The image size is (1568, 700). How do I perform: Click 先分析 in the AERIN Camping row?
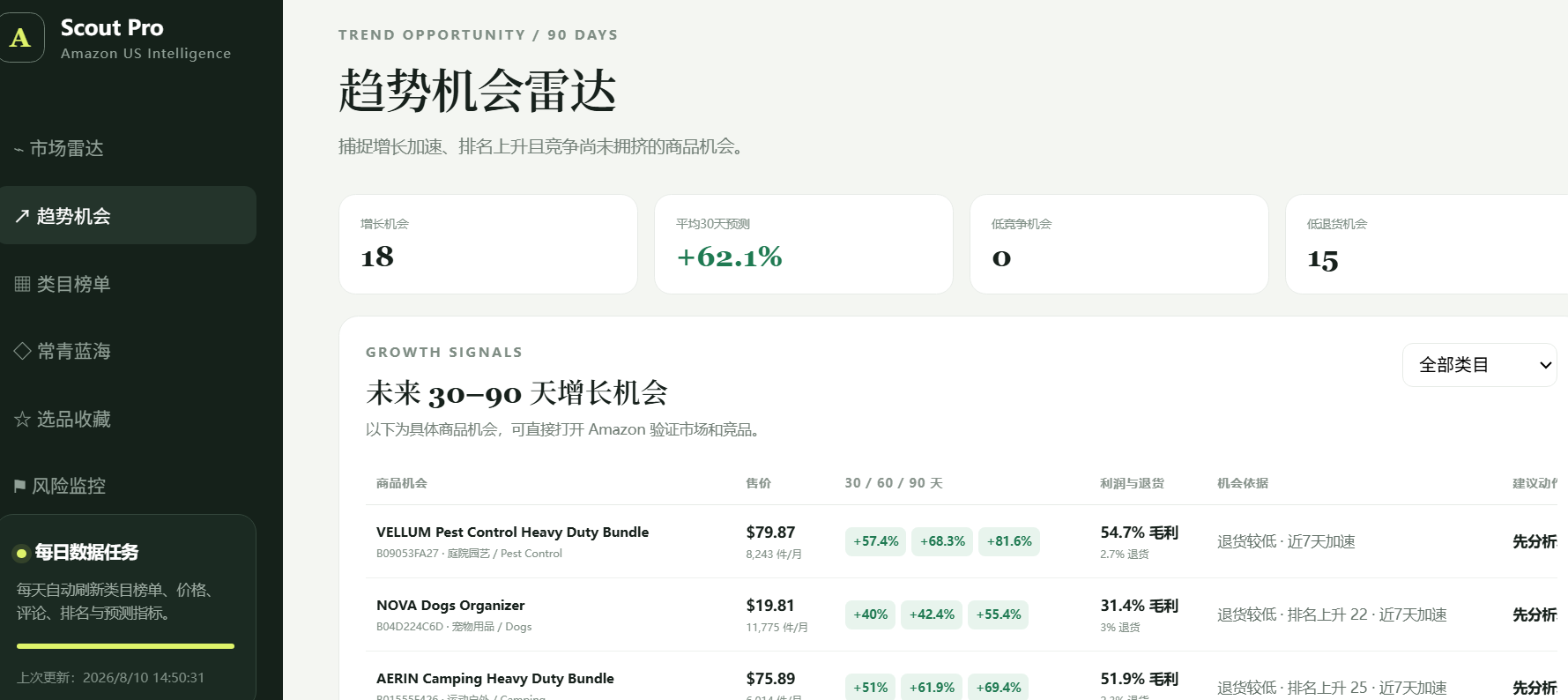coord(1535,688)
